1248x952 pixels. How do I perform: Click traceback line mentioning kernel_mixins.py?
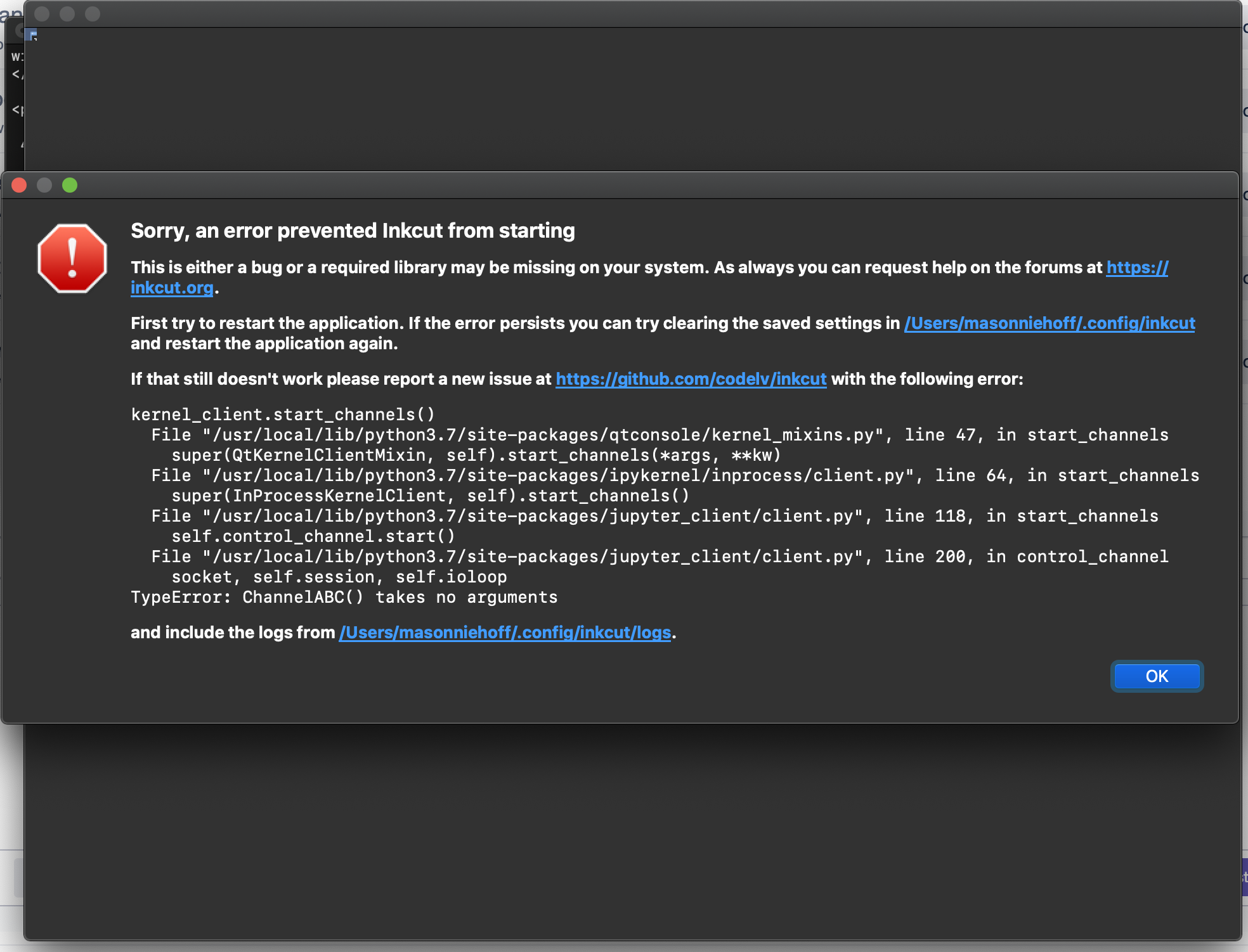[660, 435]
